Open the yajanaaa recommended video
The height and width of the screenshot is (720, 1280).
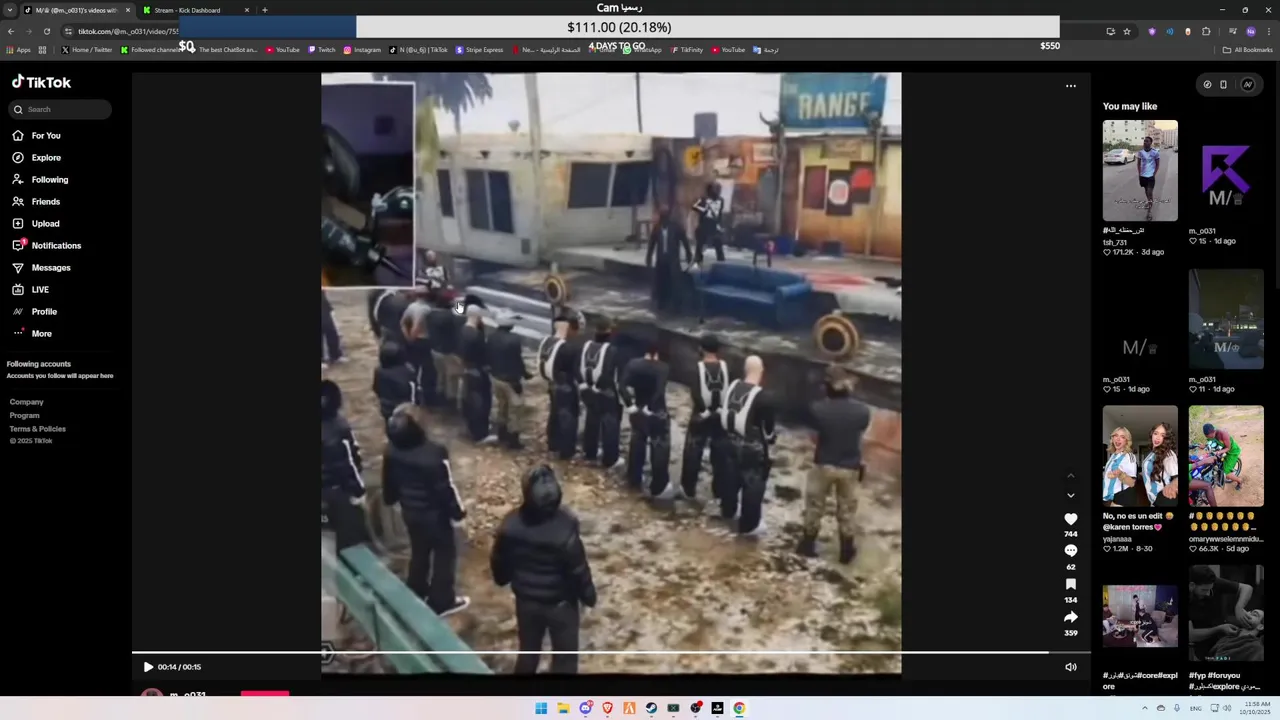pyautogui.click(x=1140, y=455)
